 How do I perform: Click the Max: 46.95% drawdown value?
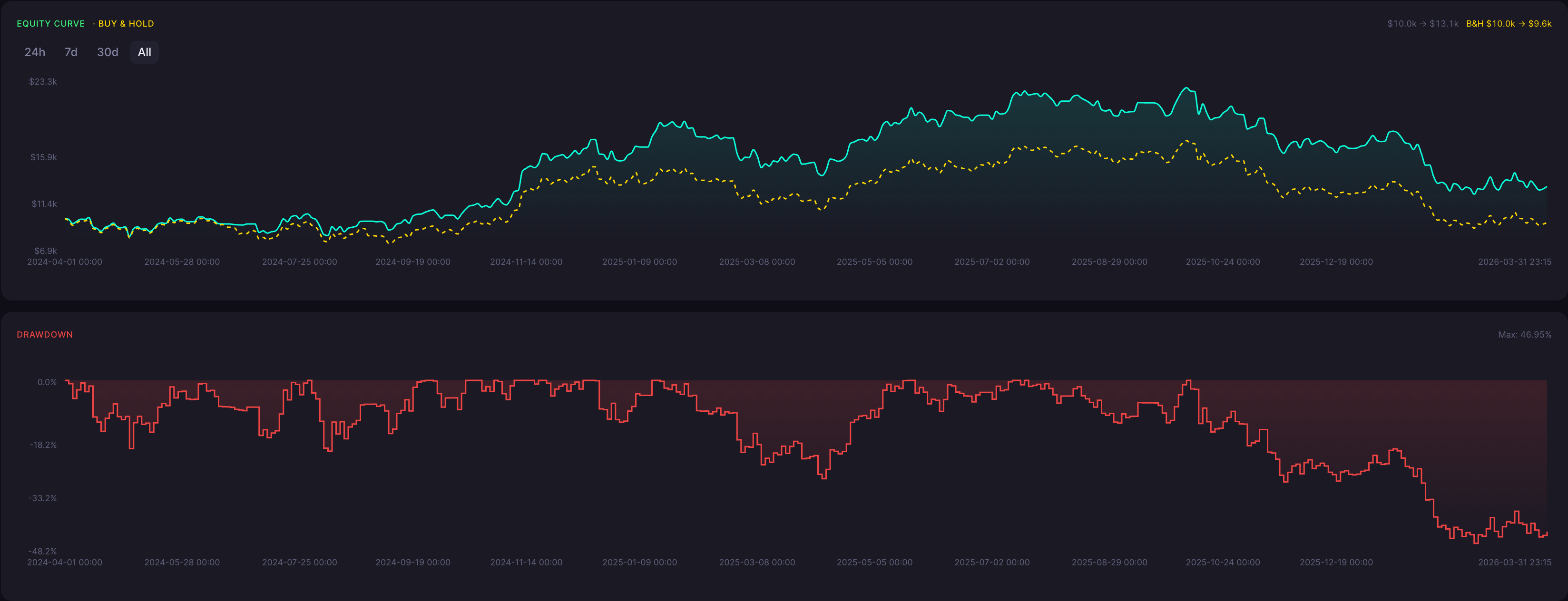(x=1524, y=335)
